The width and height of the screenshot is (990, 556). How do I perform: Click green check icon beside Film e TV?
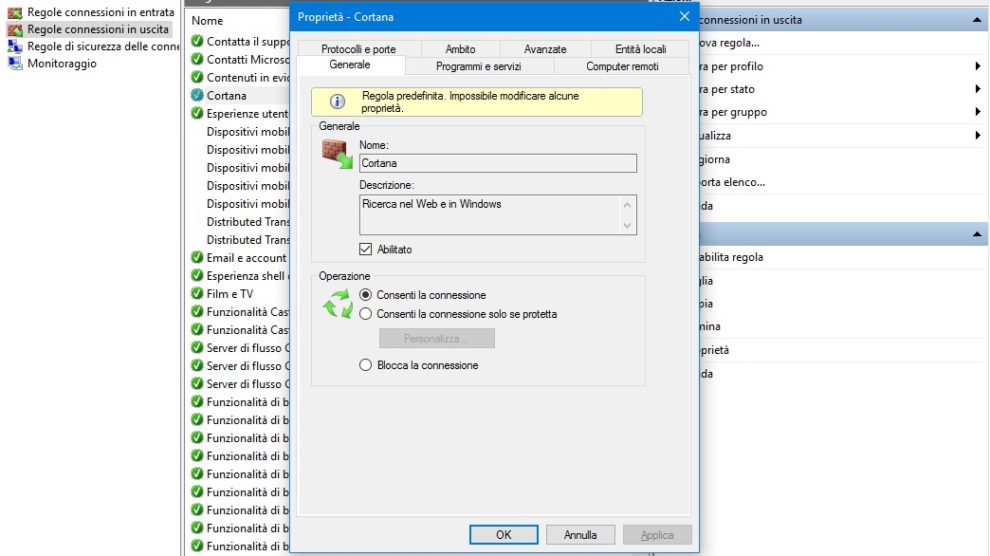pos(197,293)
